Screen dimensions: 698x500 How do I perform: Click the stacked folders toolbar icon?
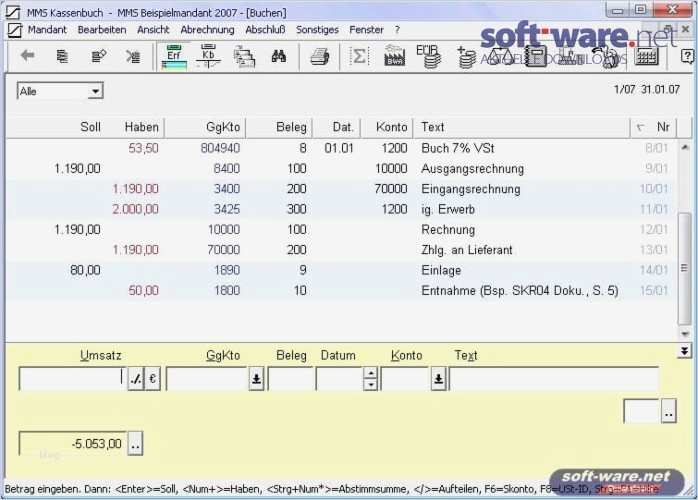[x=244, y=57]
